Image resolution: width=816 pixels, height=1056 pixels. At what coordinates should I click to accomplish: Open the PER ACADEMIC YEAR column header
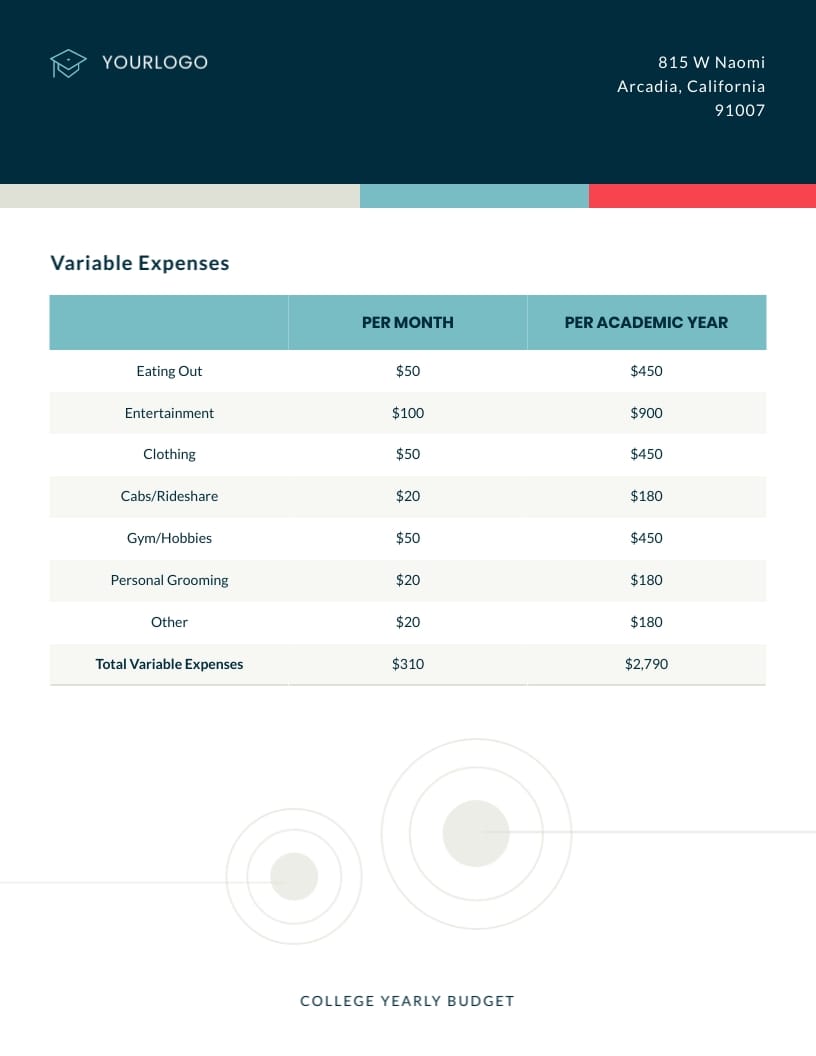pos(646,322)
